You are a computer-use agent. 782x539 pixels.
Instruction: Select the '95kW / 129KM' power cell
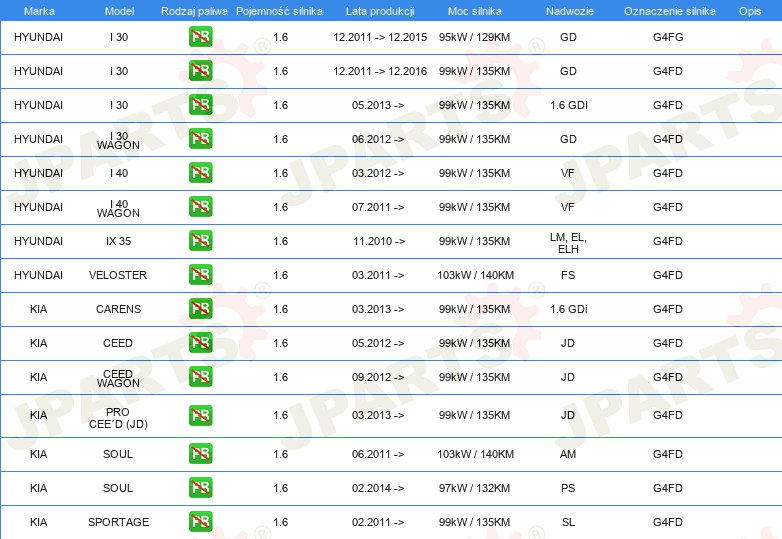click(x=474, y=37)
